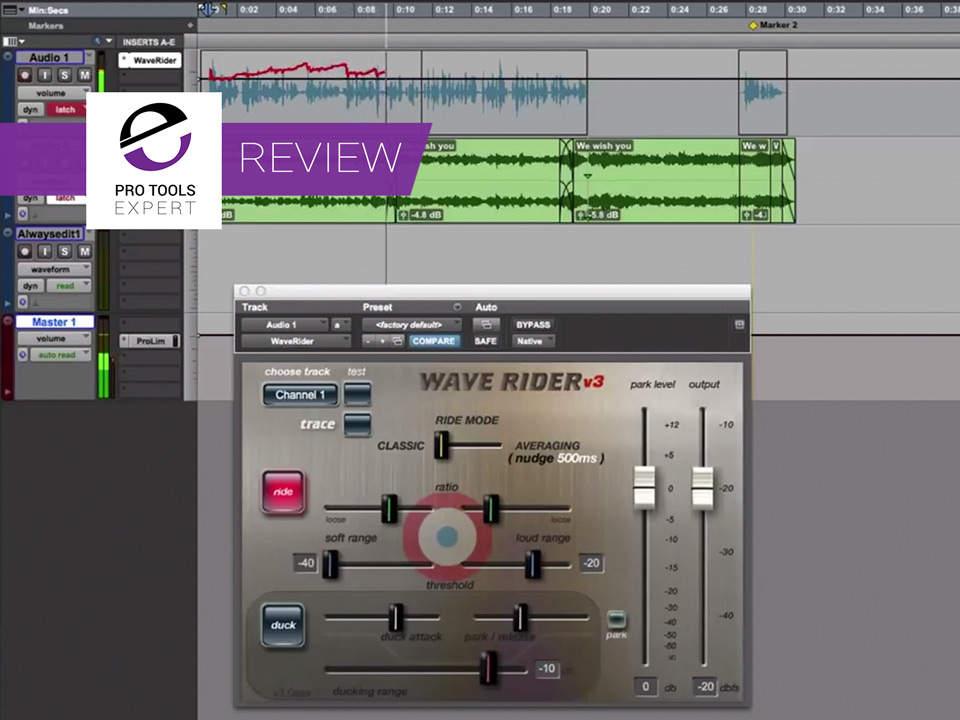Click the ducking range -10 value field
This screenshot has width=960, height=720.
[x=547, y=668]
